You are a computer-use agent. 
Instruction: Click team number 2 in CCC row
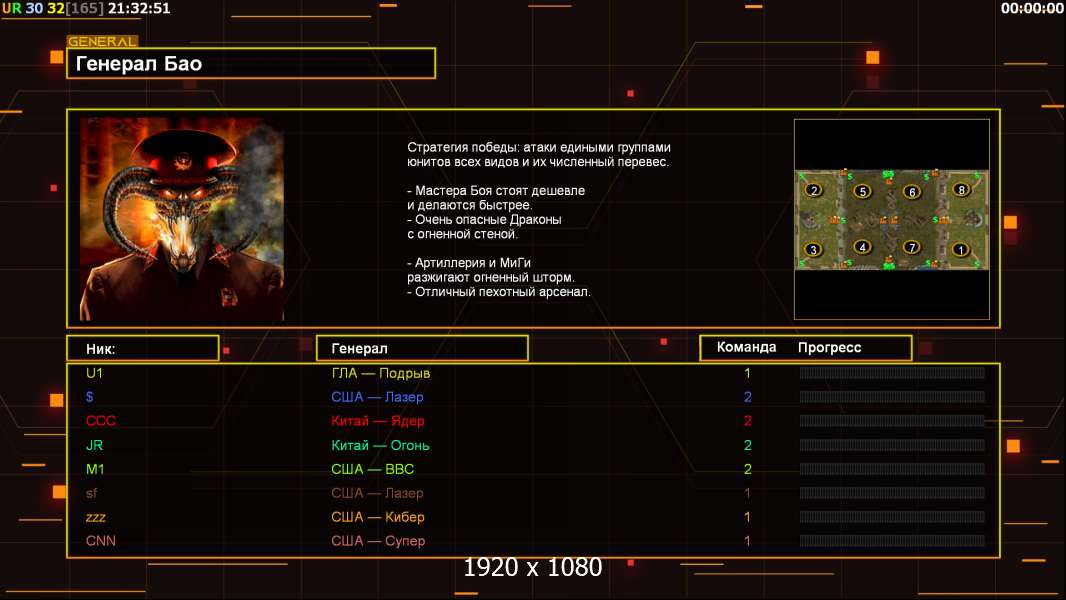tap(747, 421)
